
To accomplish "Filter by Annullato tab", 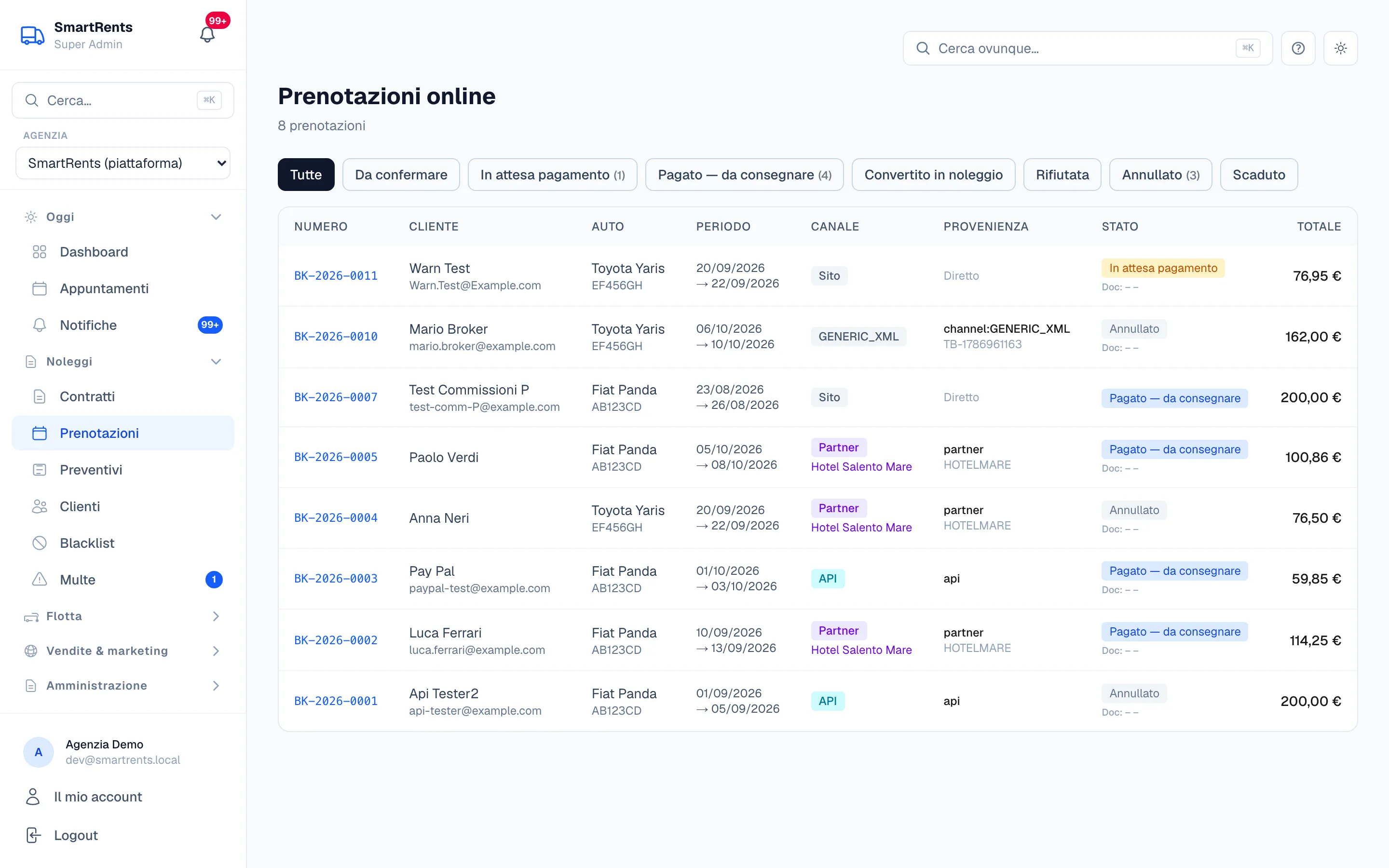I will click(1160, 175).
